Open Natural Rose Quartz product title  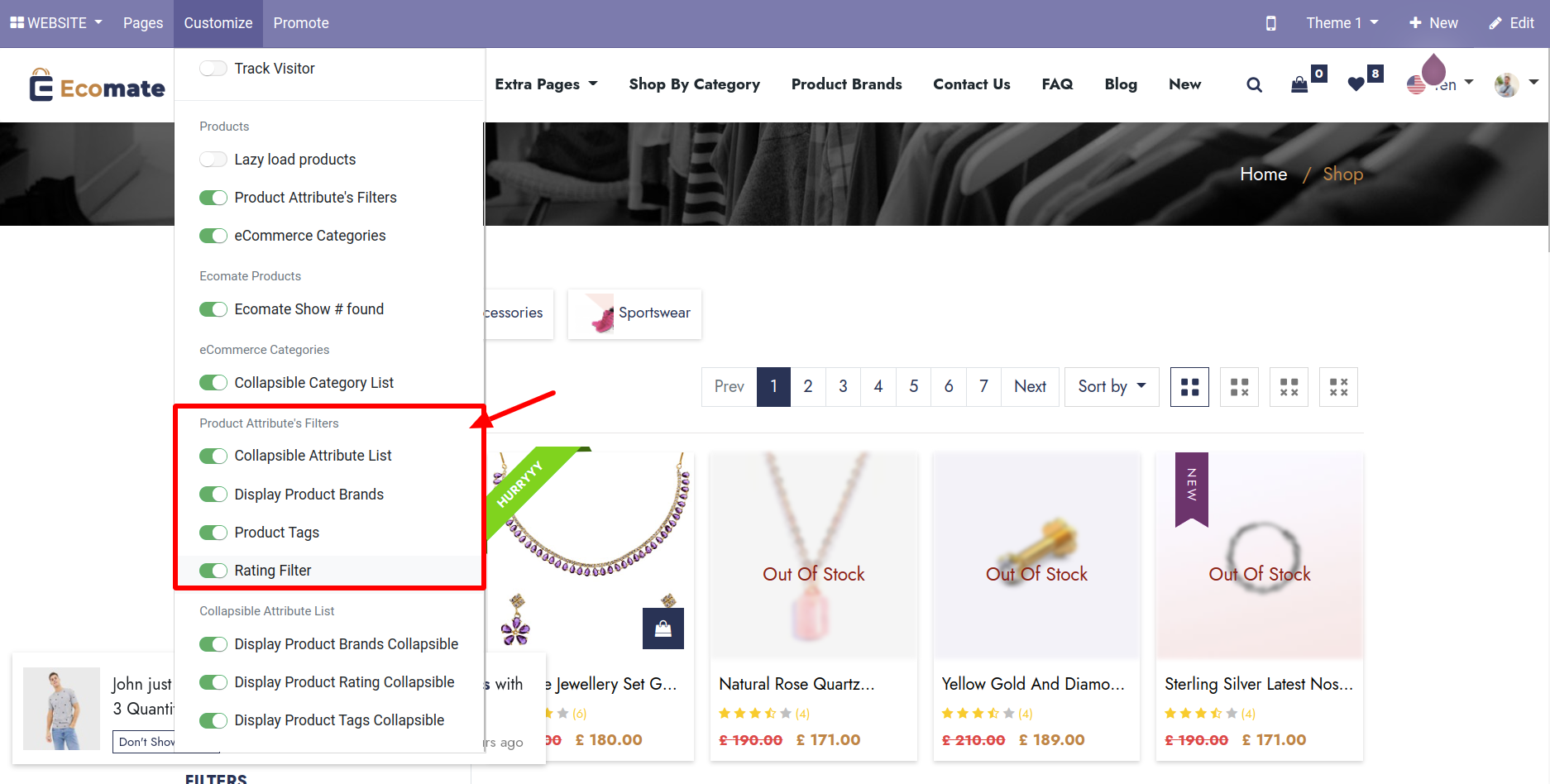click(x=797, y=685)
